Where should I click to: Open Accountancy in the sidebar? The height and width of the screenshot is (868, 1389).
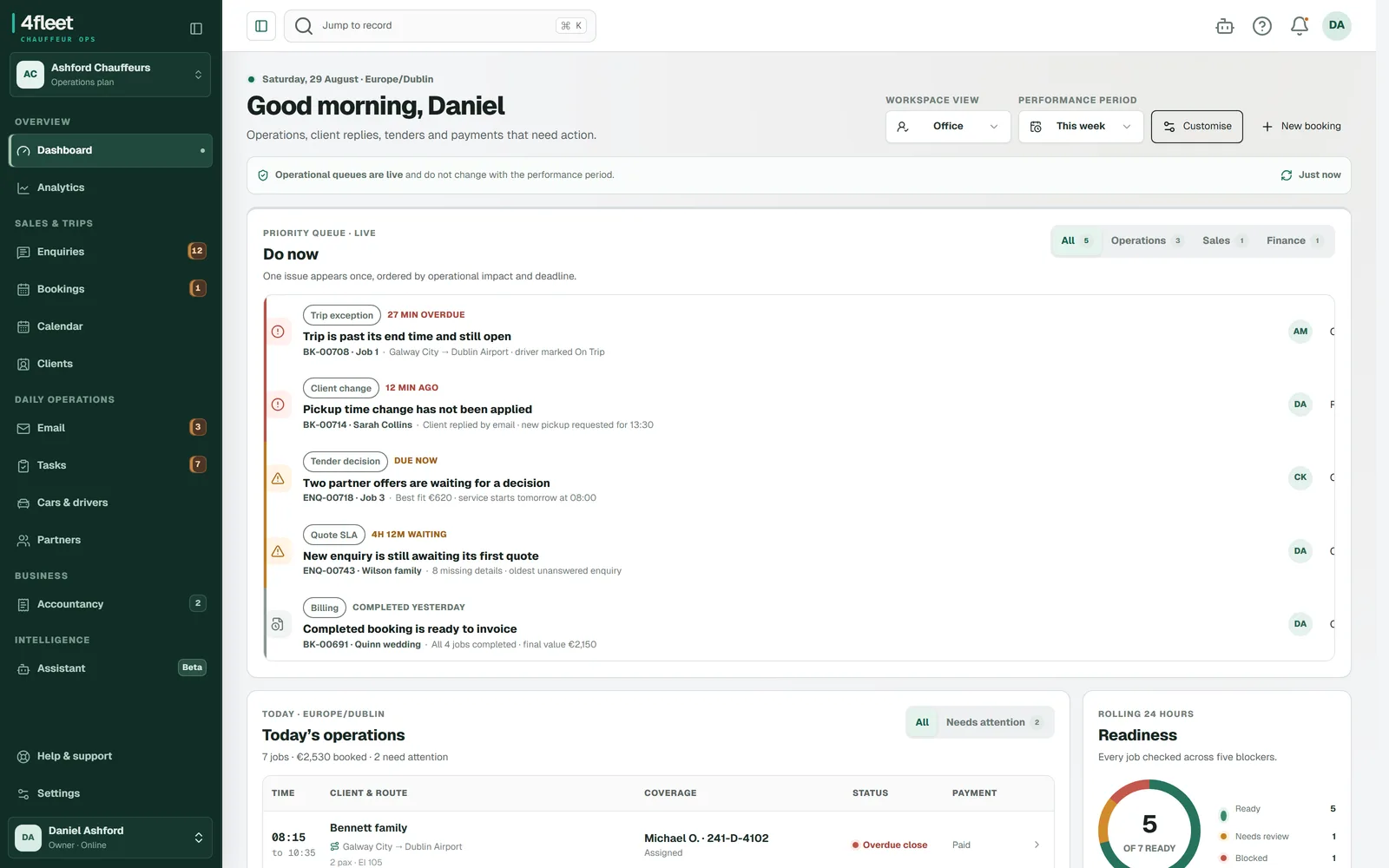pyautogui.click(x=110, y=604)
